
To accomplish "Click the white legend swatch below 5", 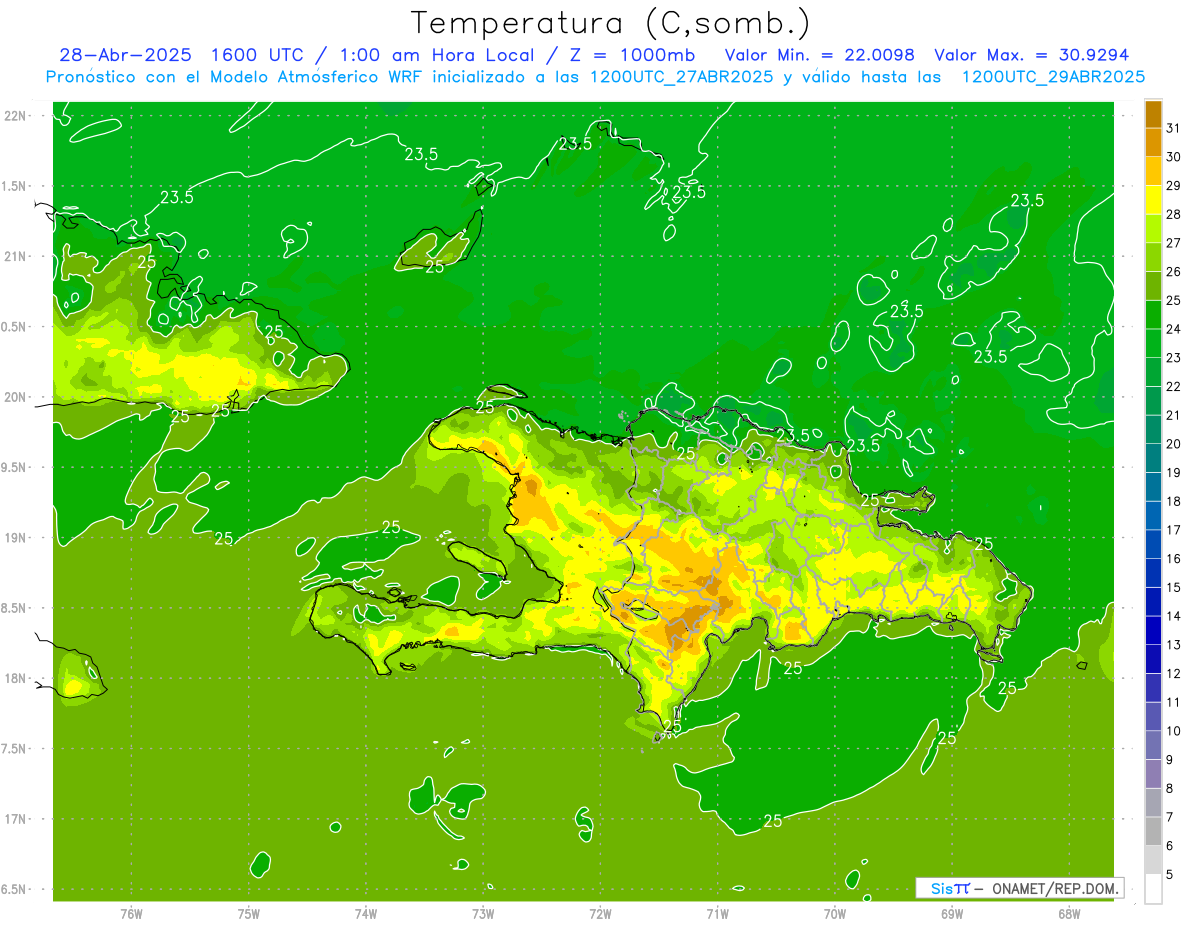I will click(x=1153, y=888).
